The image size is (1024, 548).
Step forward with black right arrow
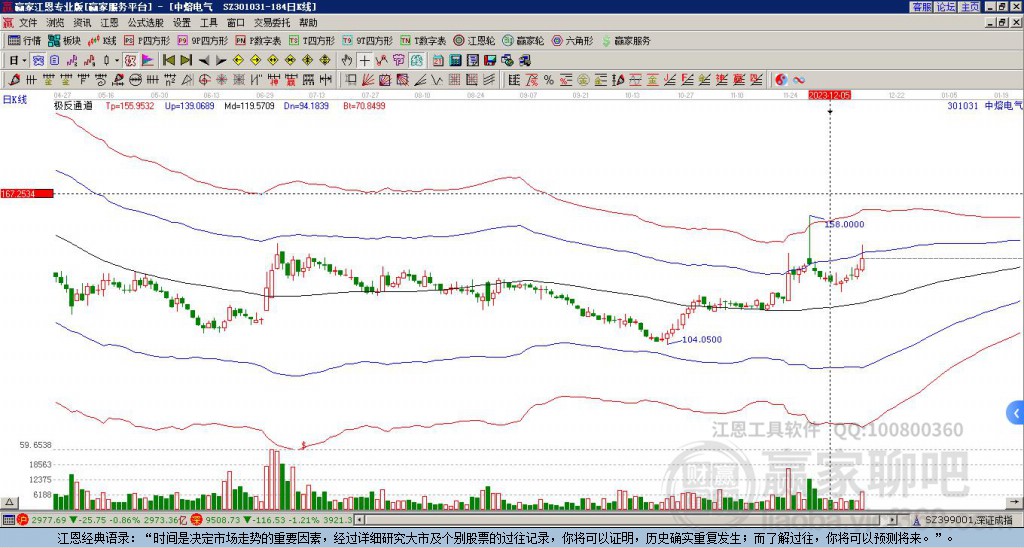pyautogui.click(x=221, y=61)
